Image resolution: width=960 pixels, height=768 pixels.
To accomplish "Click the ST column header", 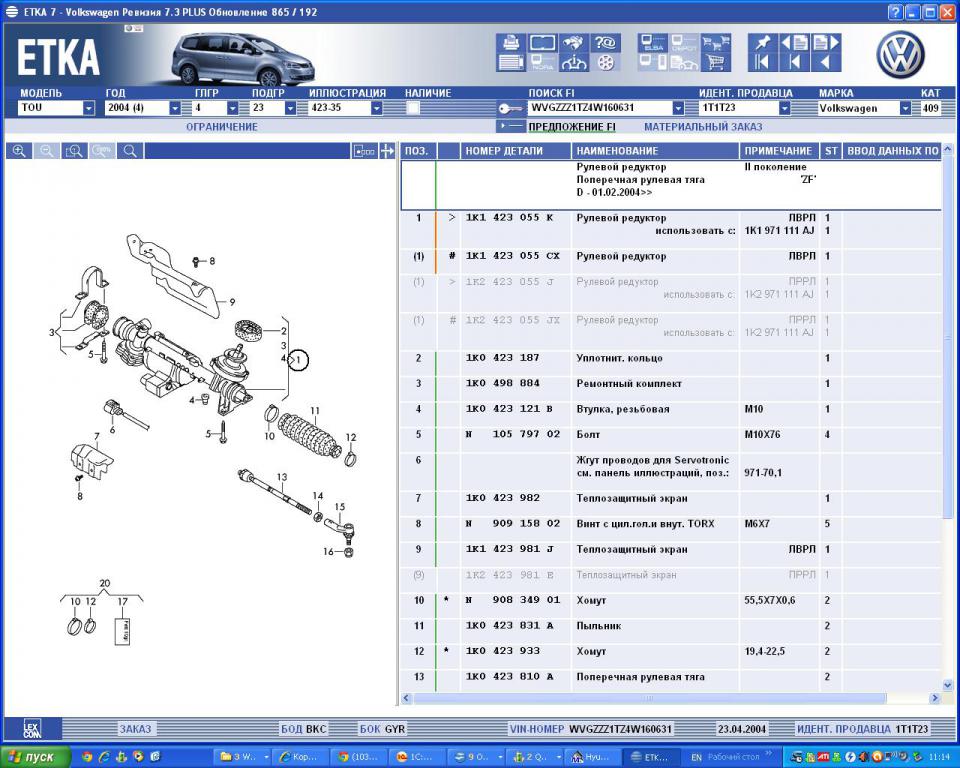I will [831, 151].
